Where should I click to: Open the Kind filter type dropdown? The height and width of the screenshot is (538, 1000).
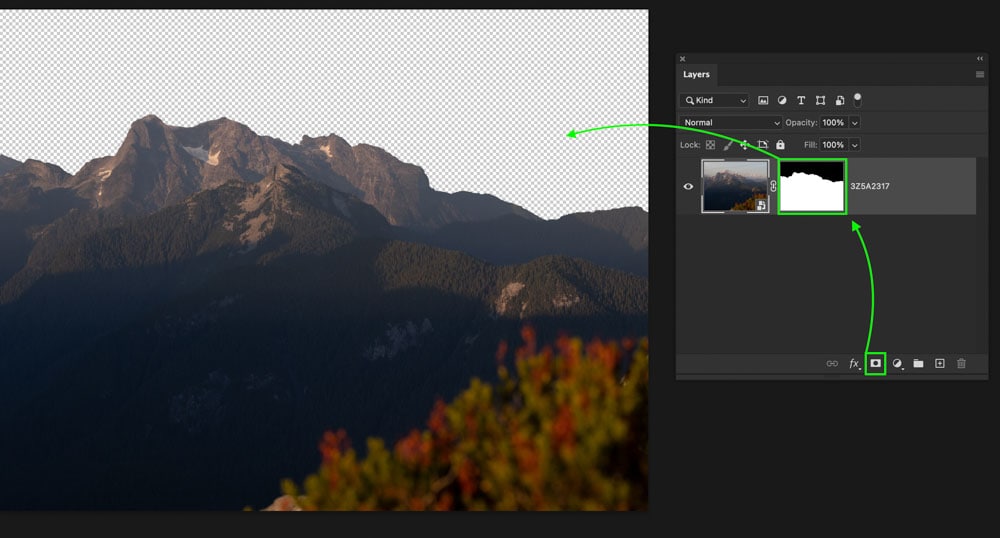click(715, 100)
